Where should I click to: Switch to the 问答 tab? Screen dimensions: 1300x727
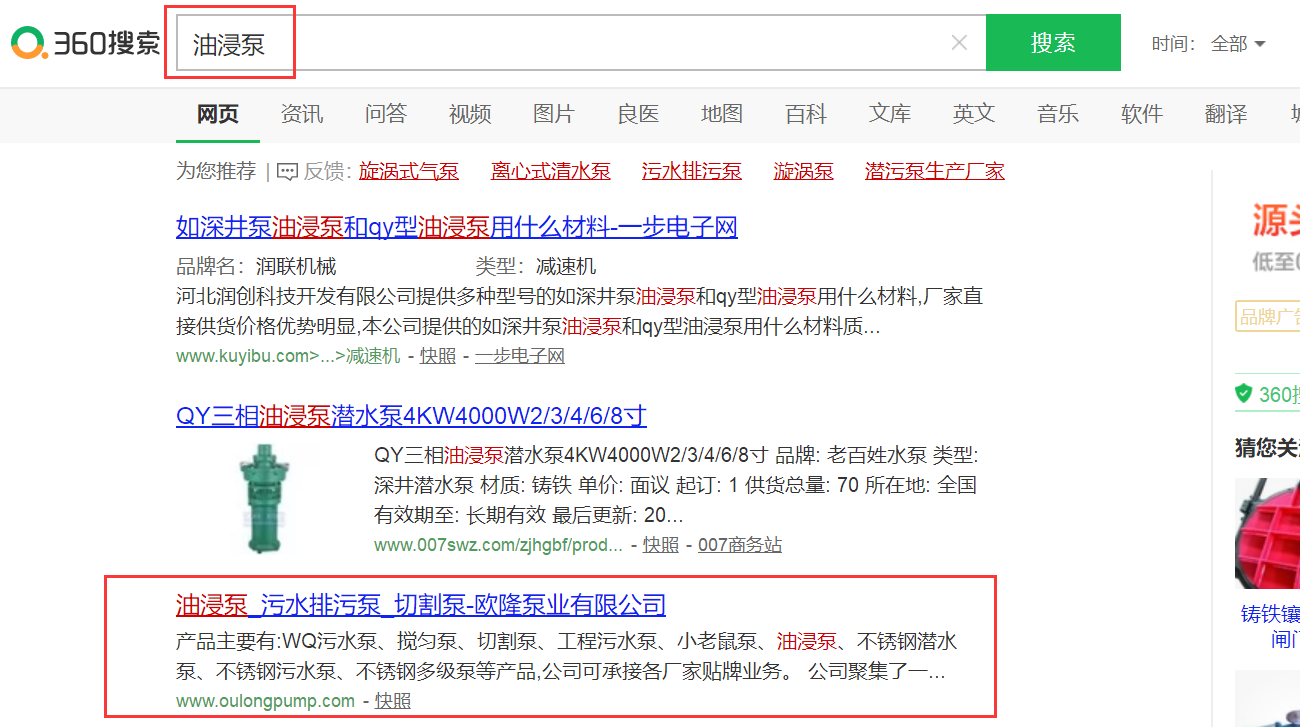point(386,114)
